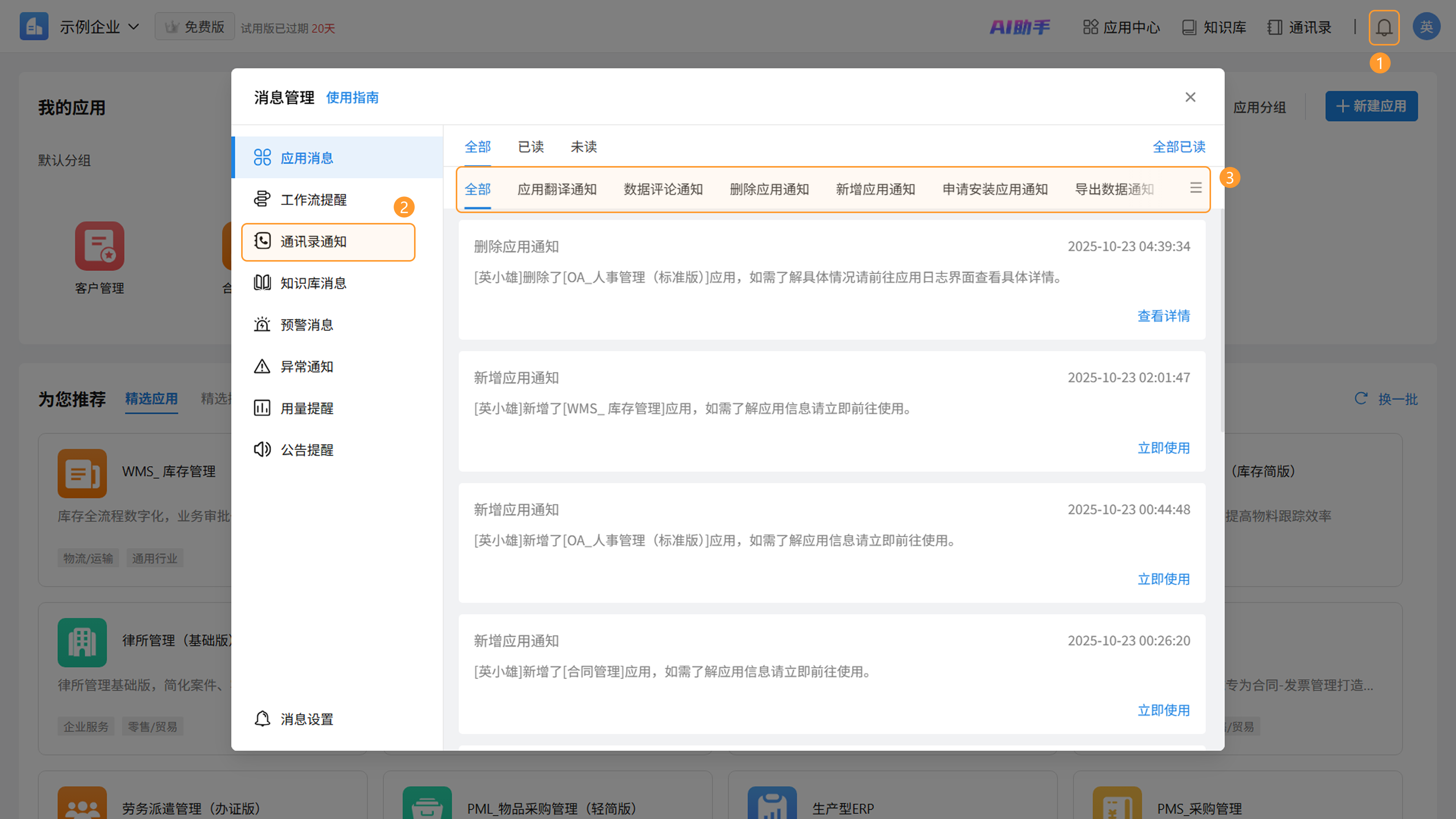
Task: Expand the 示例企业 company dropdown
Action: click(99, 27)
